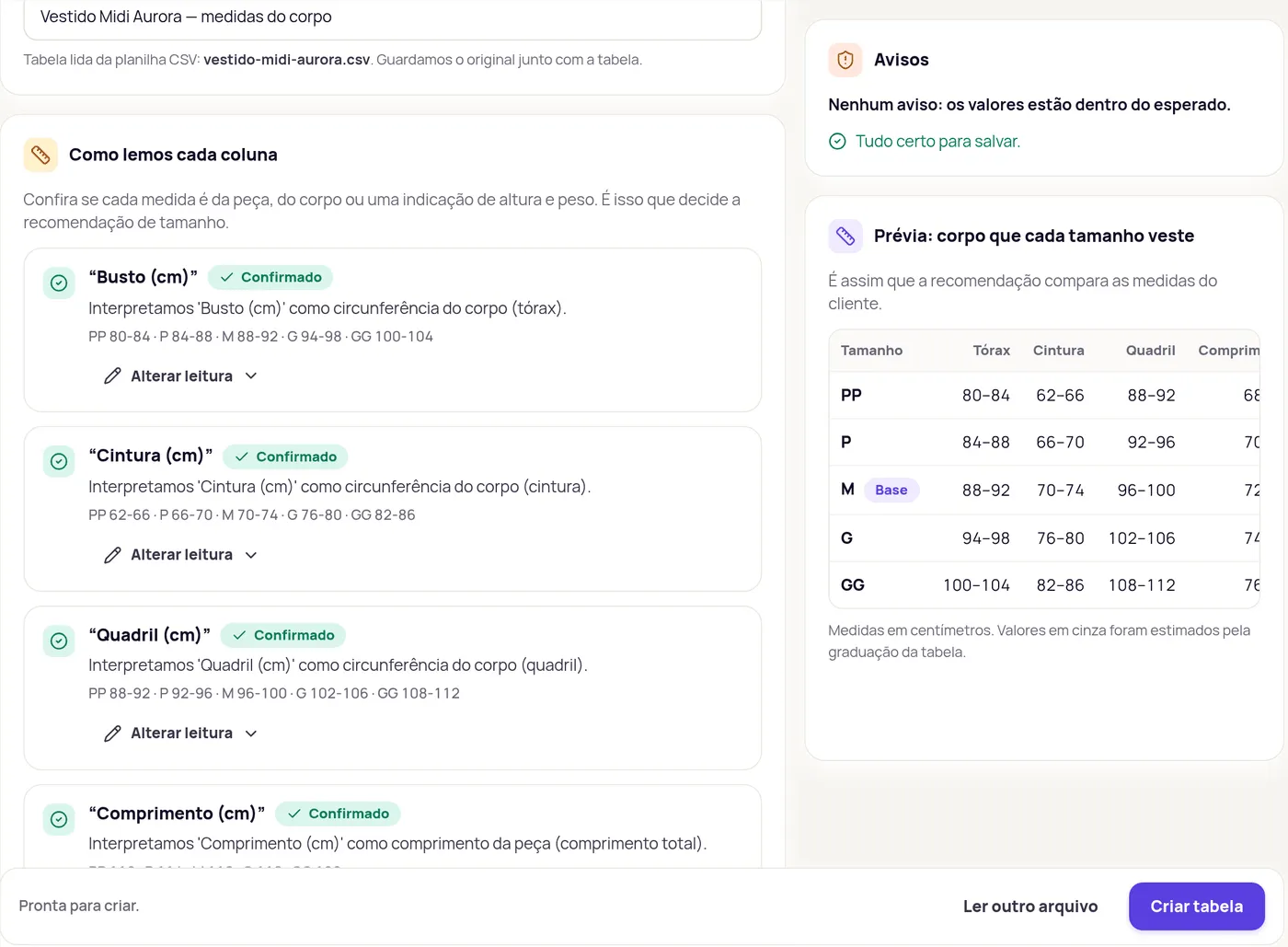This screenshot has height=947, width=1288.
Task: Click the green check icon beside 'Tudo certo para salvar.'
Action: pos(837,141)
